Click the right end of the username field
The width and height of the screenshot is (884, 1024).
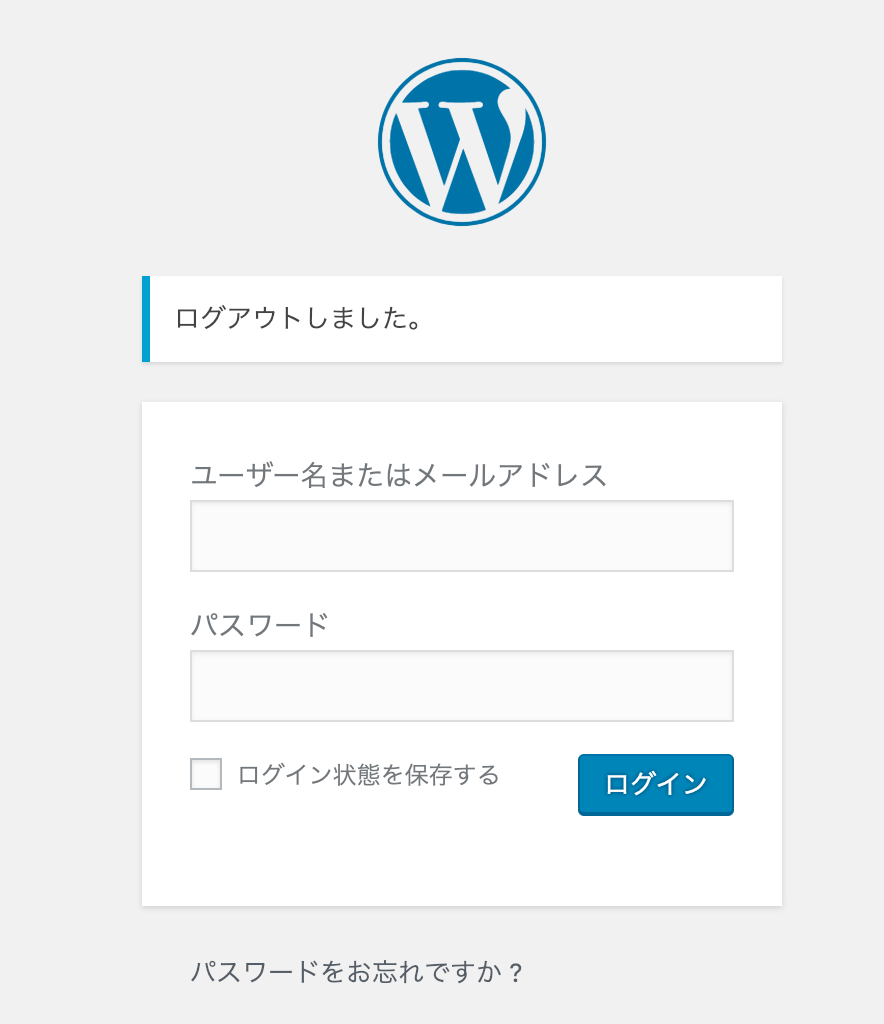[712, 536]
